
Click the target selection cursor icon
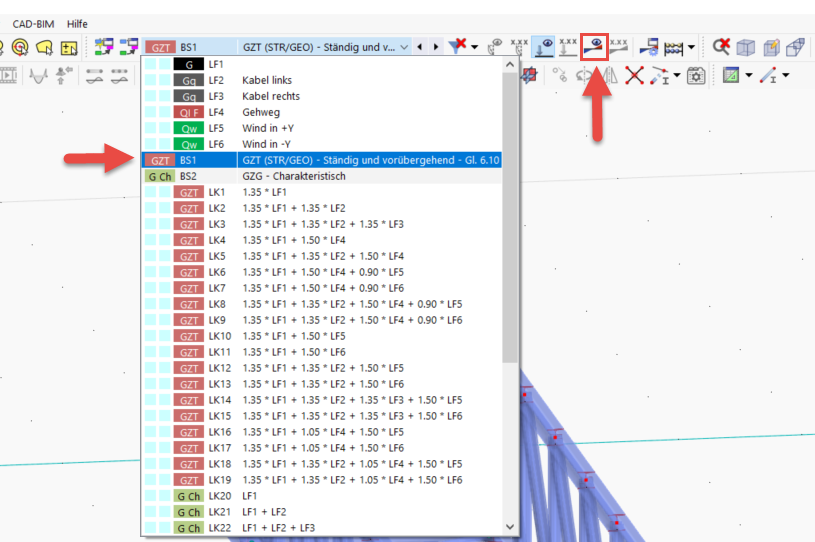click(20, 47)
